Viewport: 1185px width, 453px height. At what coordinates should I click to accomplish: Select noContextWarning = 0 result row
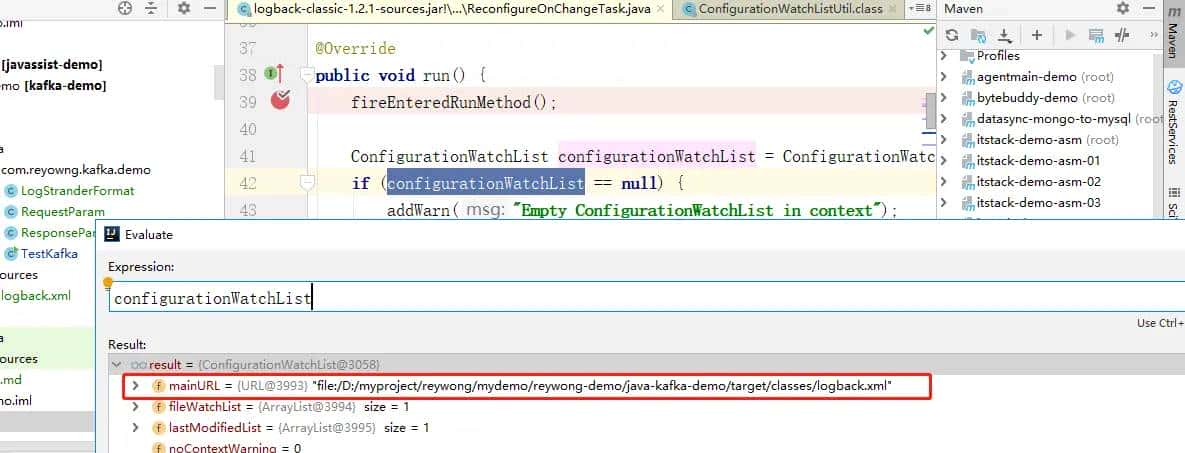click(x=234, y=448)
